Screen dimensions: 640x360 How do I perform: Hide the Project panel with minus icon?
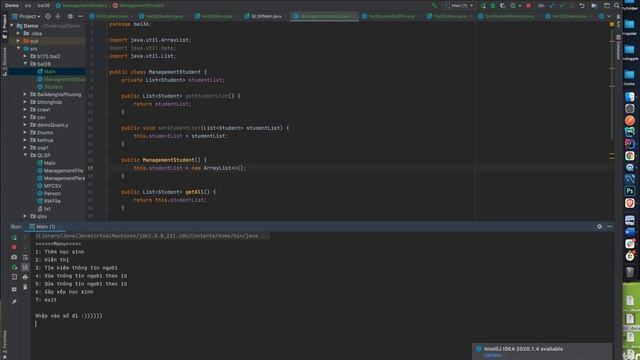(x=80, y=16)
